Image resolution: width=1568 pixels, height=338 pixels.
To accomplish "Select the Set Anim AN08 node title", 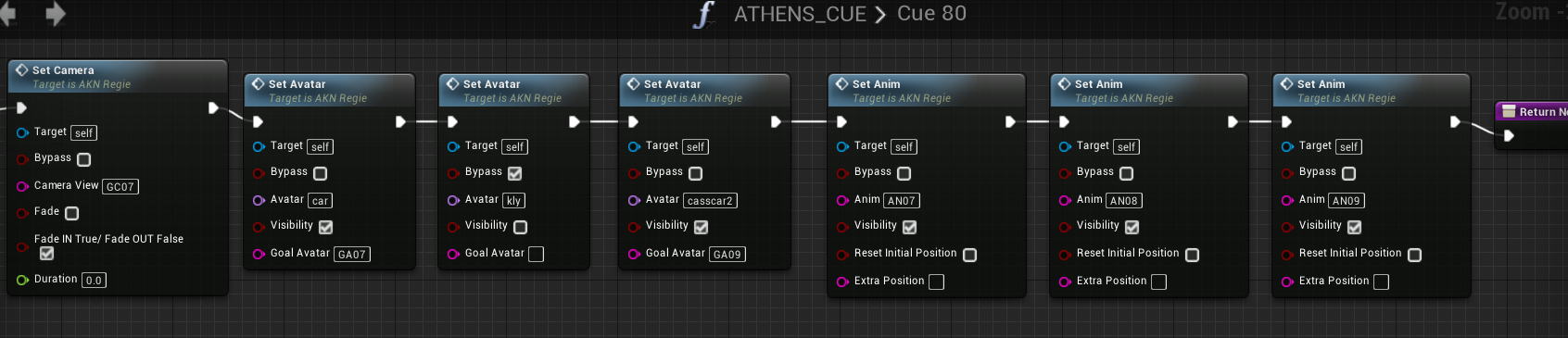I will click(x=1098, y=84).
